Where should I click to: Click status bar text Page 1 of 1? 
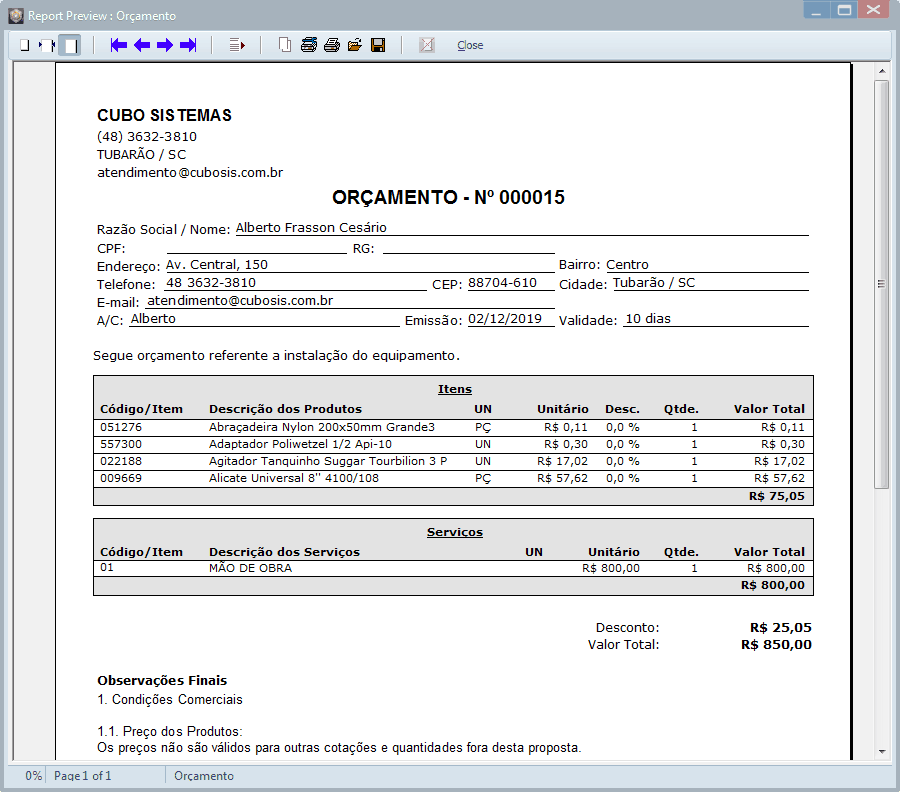click(83, 776)
